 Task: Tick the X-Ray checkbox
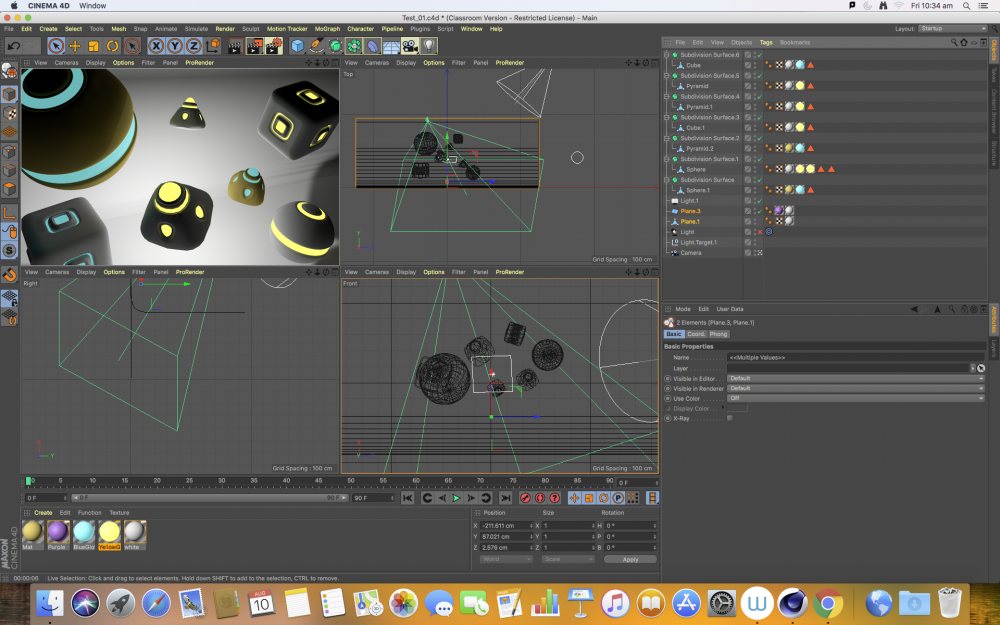[730, 418]
